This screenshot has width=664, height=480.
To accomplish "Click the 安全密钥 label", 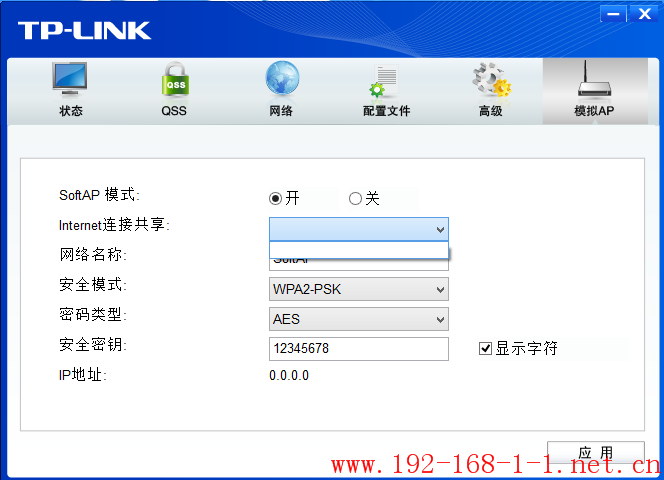I will [x=93, y=344].
